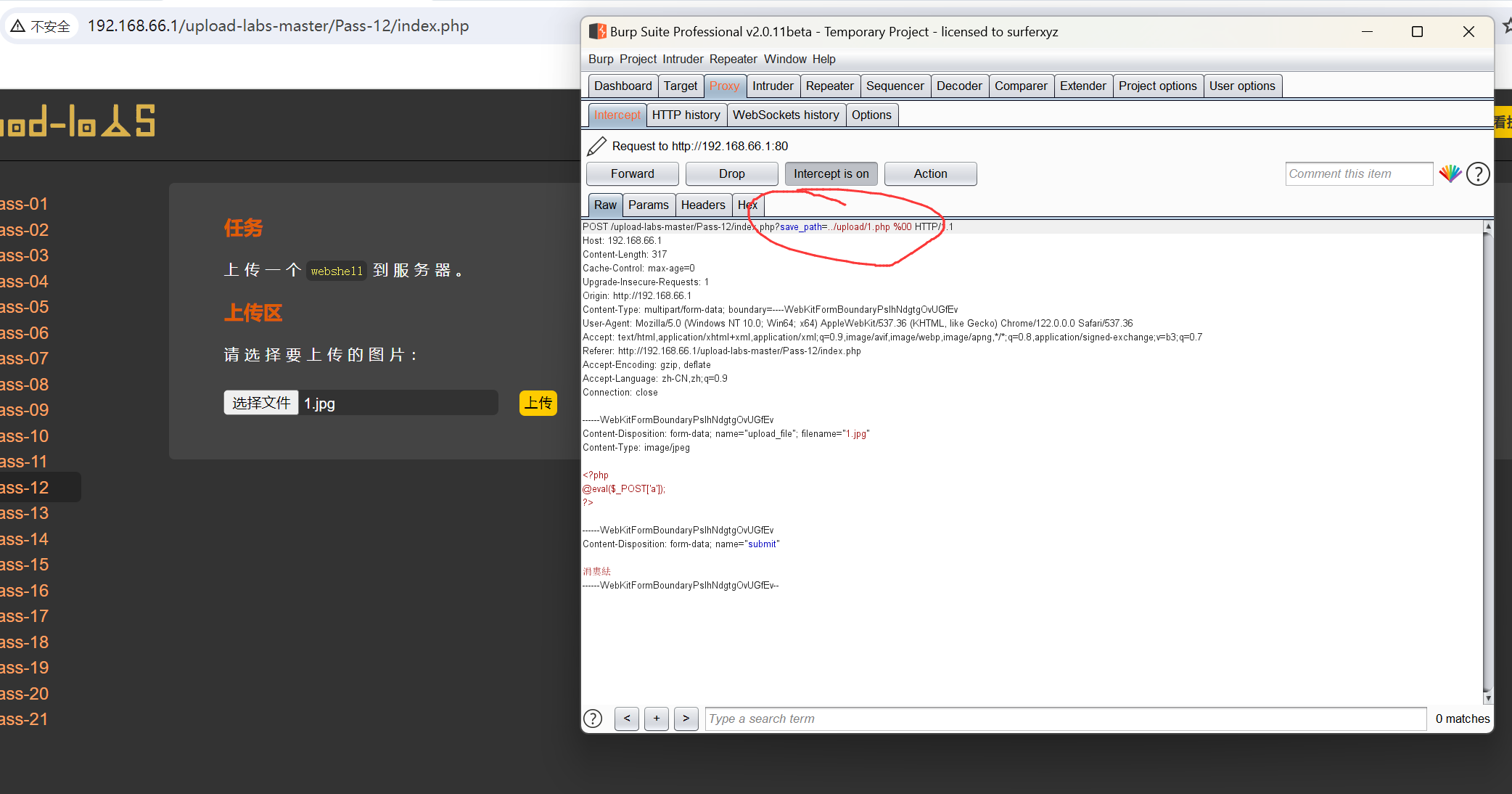Image resolution: width=1512 pixels, height=794 pixels.
Task: Click the save_path parameter in request line
Action: (x=801, y=227)
